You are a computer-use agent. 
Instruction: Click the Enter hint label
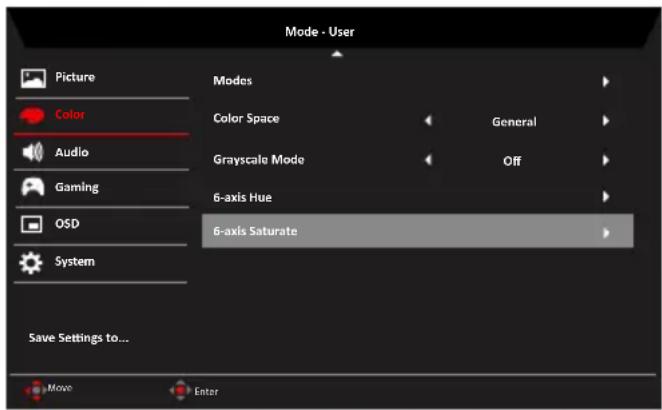(x=206, y=391)
